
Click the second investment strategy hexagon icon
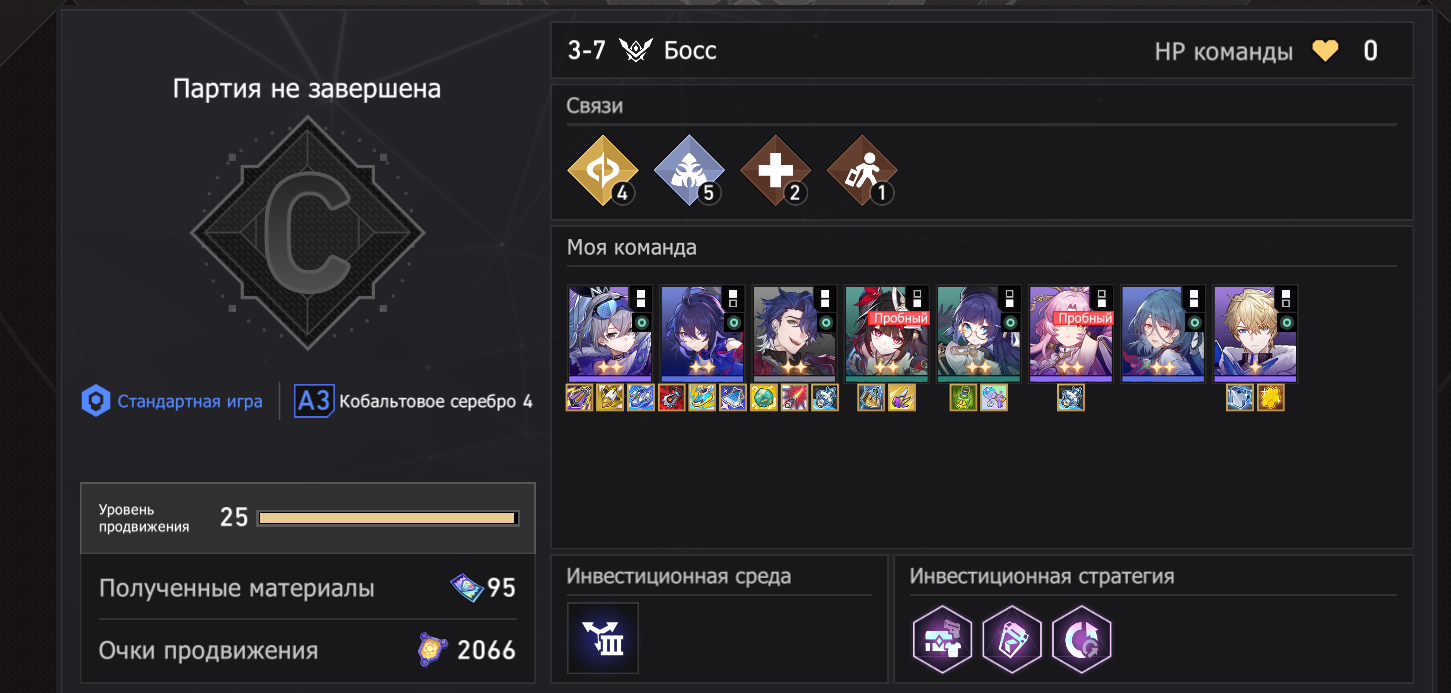1012,638
